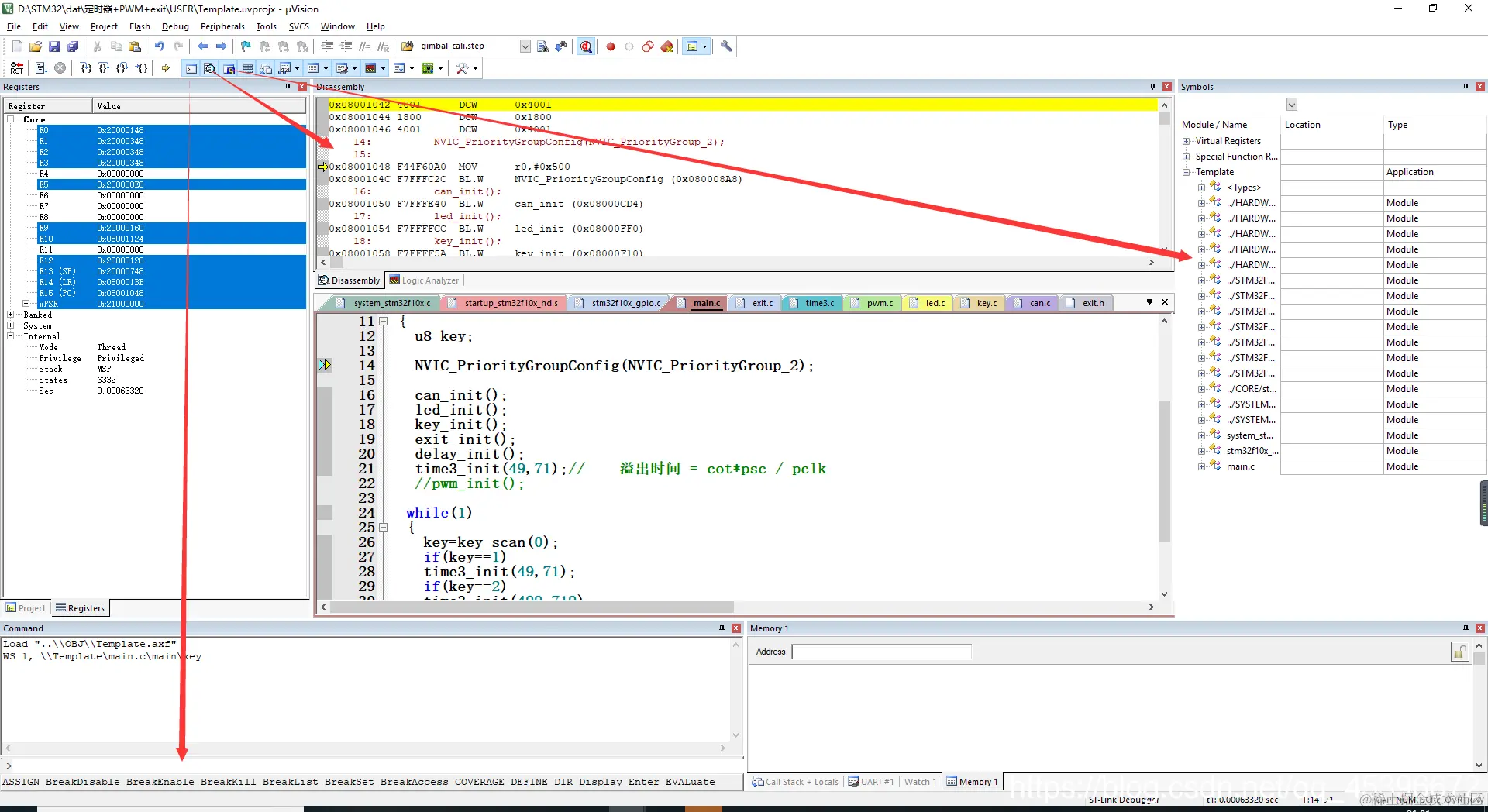Insert a breakpoint with the red dot icon
This screenshot has height=812, width=1488.
(611, 46)
